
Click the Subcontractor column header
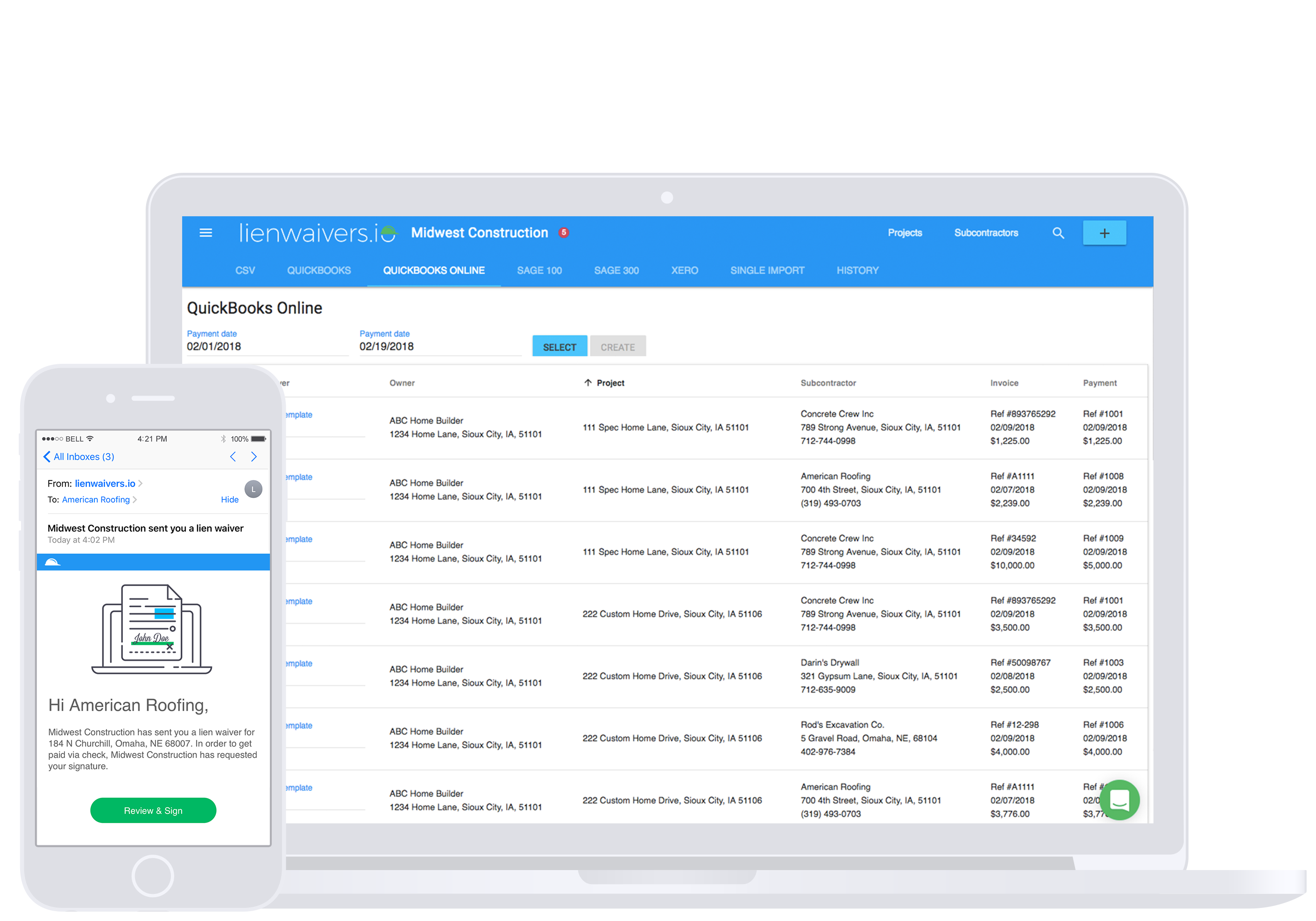pyautogui.click(x=828, y=383)
